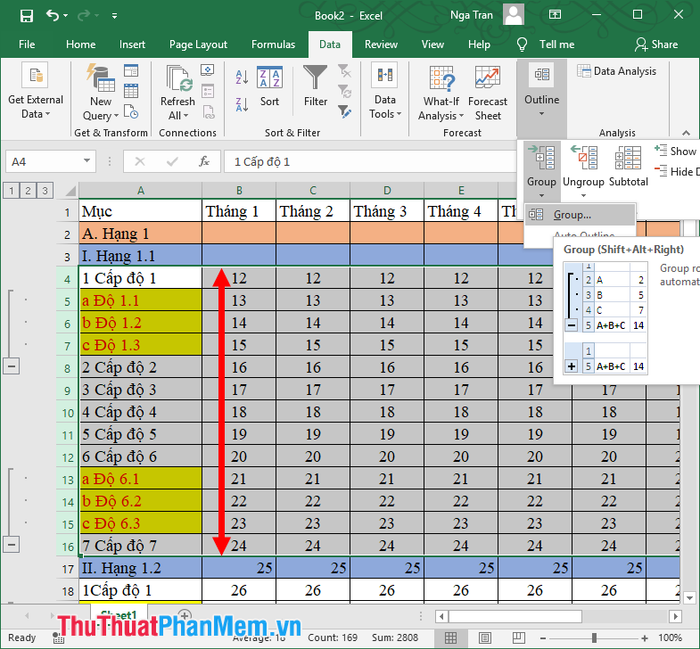
Task: Collapse the row group ending at row 8
Action: click(x=12, y=367)
